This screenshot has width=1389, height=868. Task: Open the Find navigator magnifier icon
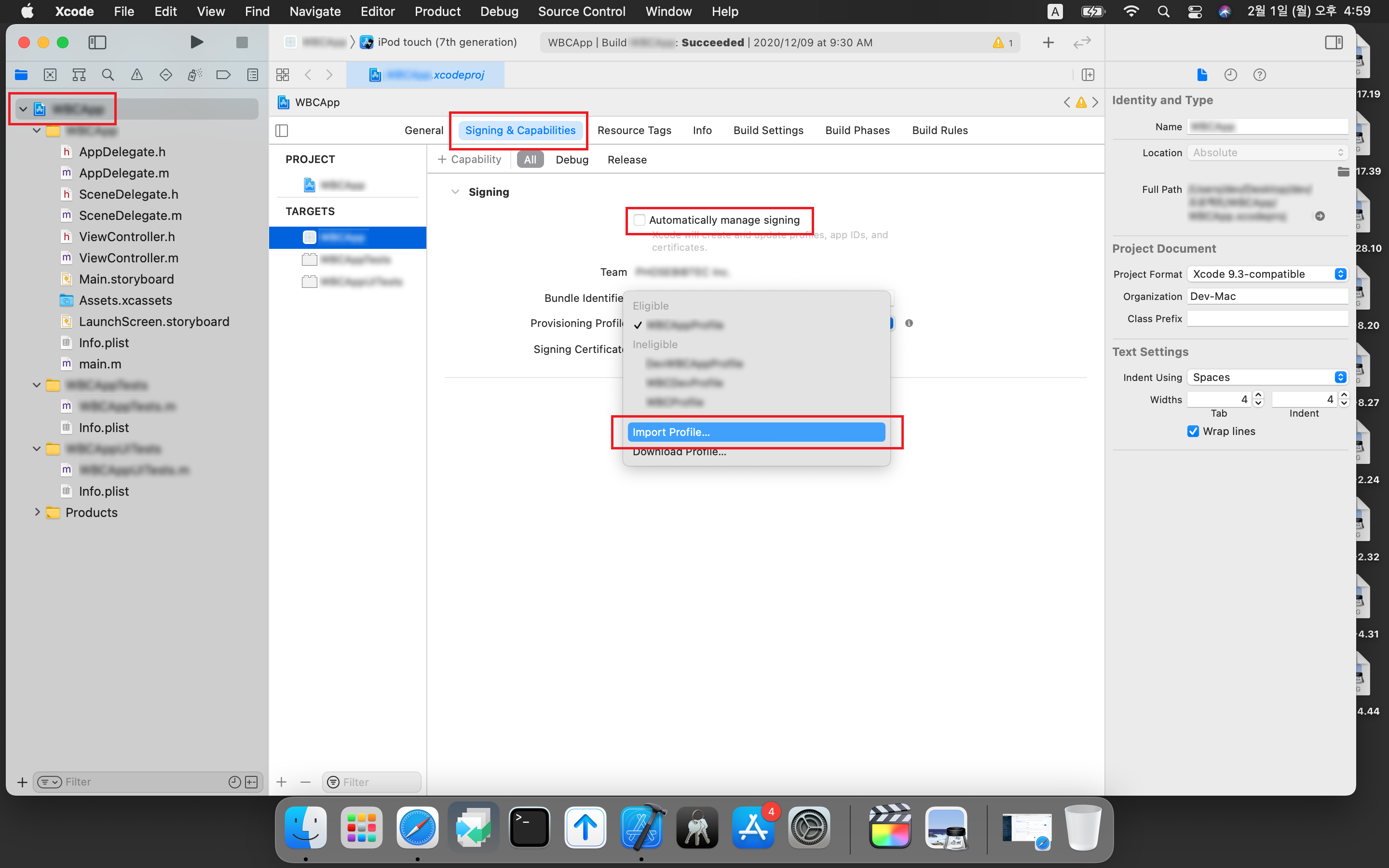pyautogui.click(x=108, y=75)
